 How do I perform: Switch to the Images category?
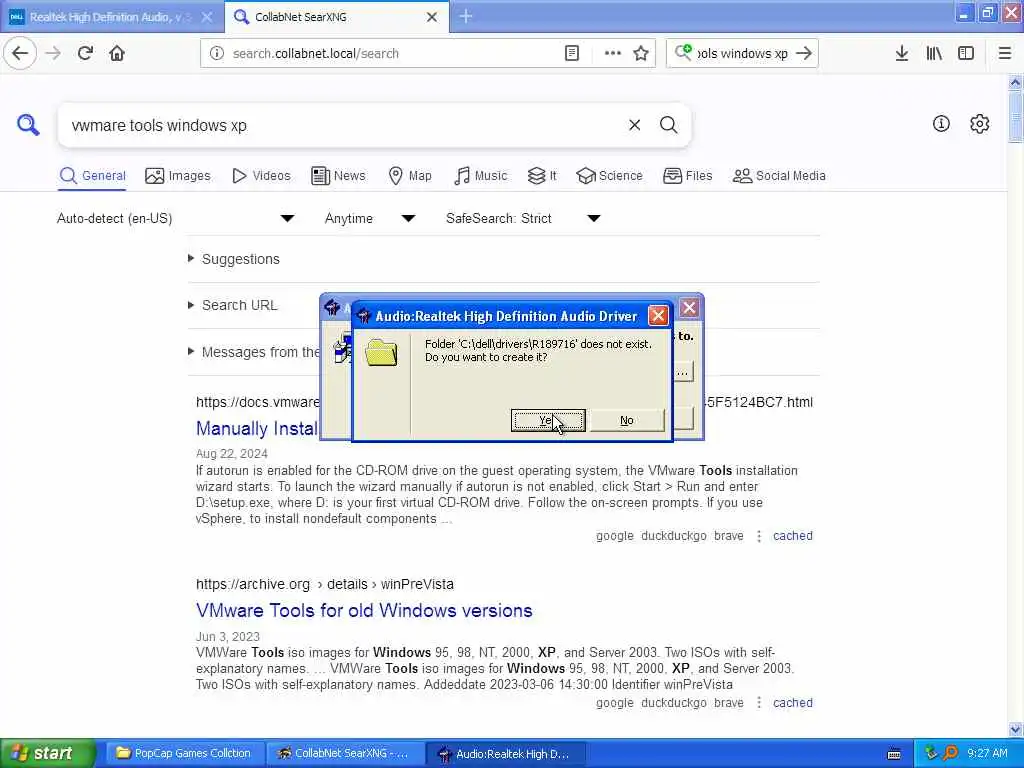click(x=178, y=176)
